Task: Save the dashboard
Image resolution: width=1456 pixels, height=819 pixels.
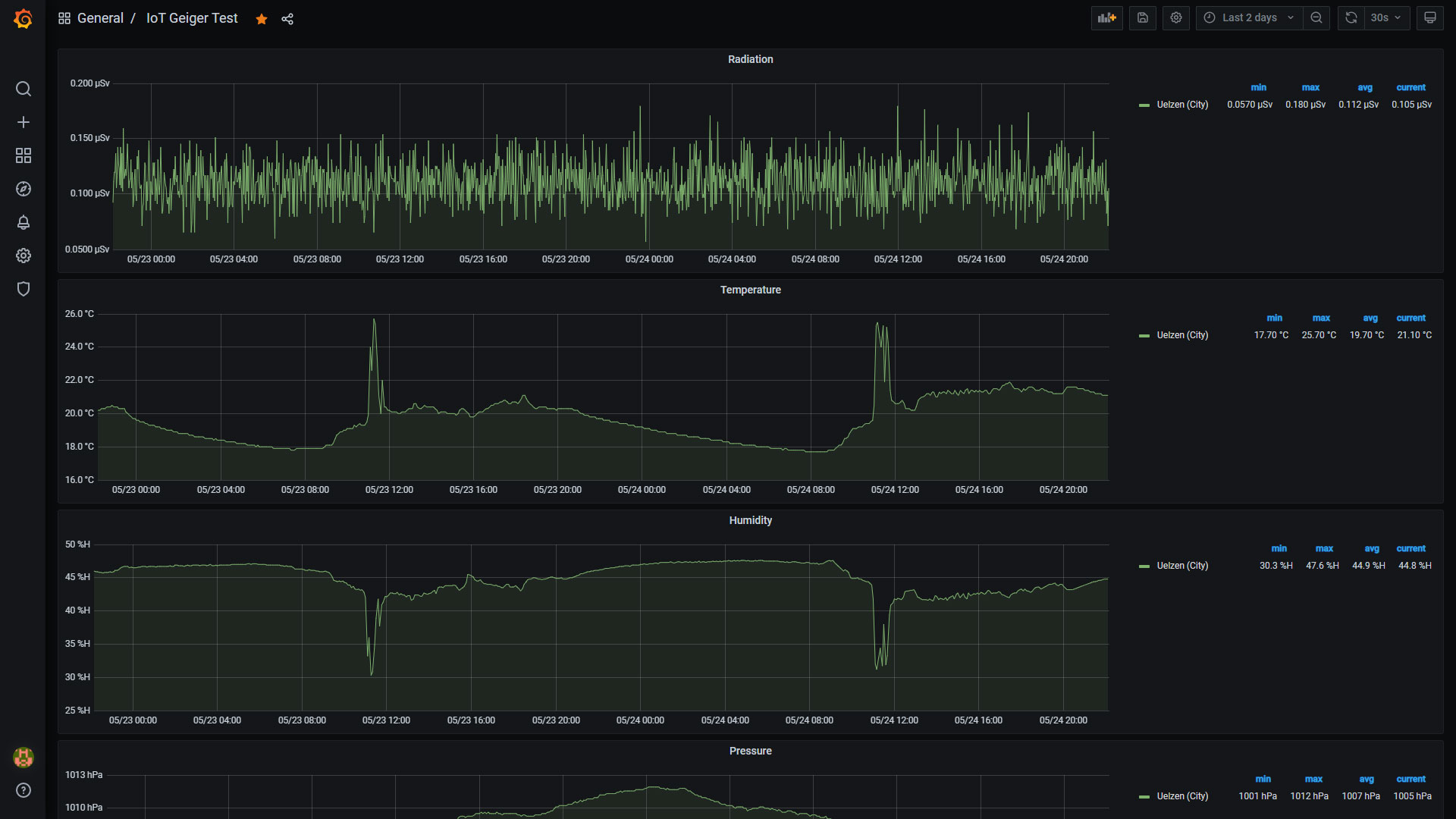Action: coord(1143,17)
